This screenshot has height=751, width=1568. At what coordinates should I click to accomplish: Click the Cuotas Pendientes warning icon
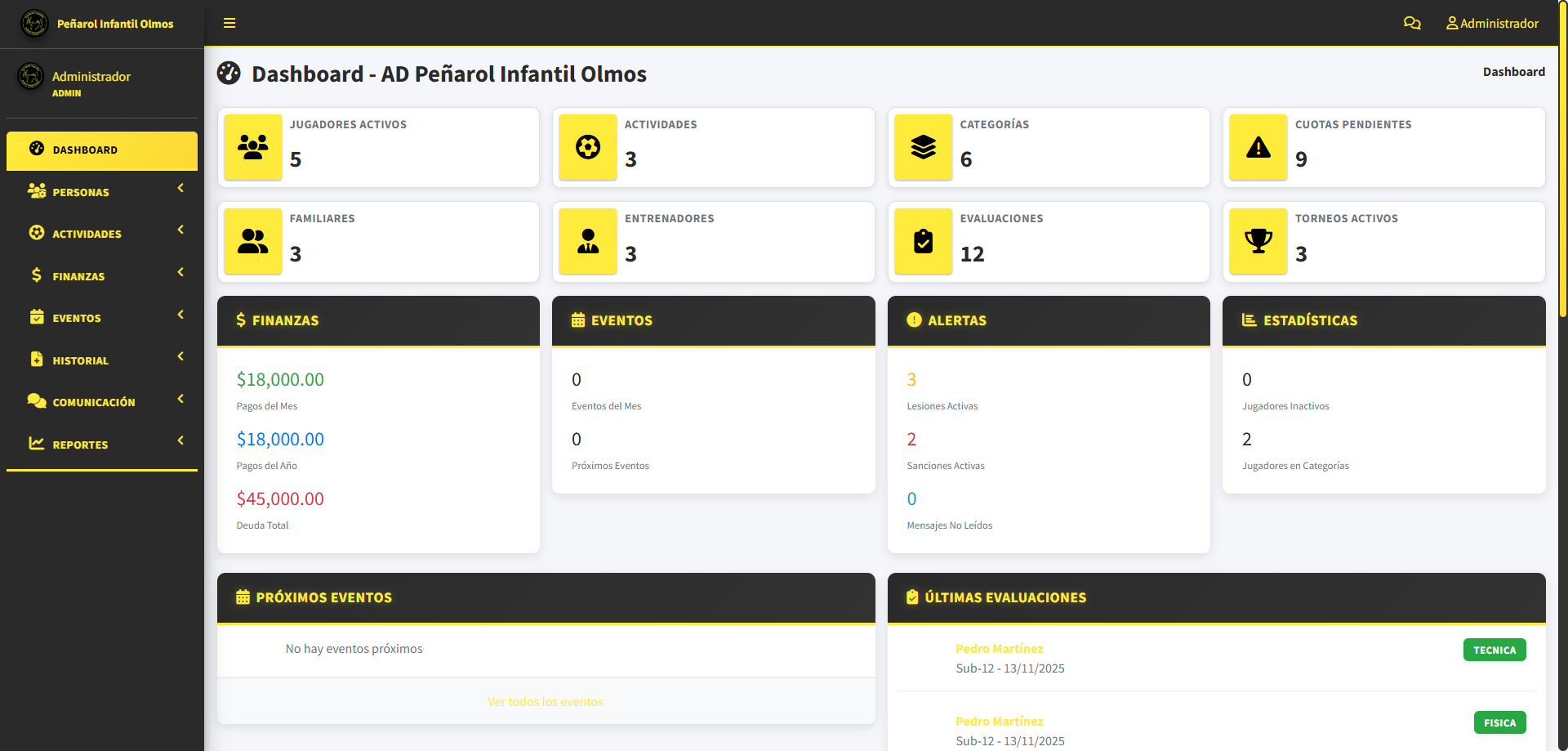click(1258, 147)
